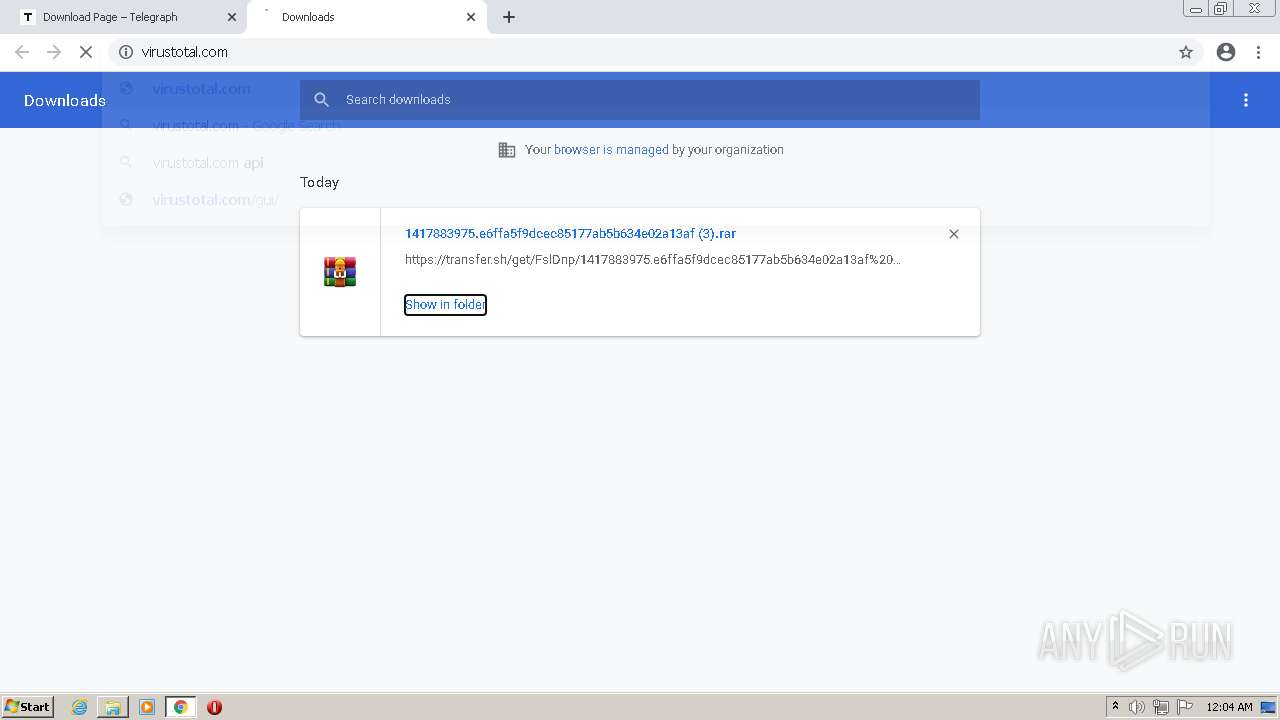Image resolution: width=1280 pixels, height=720 pixels.
Task: Open the red security app in taskbar
Action: click(214, 707)
